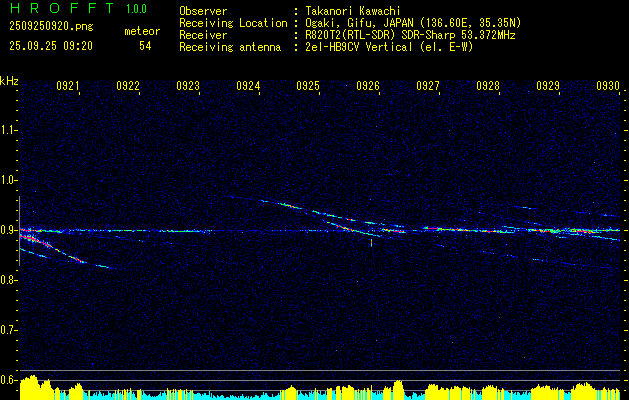Click the 0929 time marker
The image size is (629, 400).
point(548,85)
